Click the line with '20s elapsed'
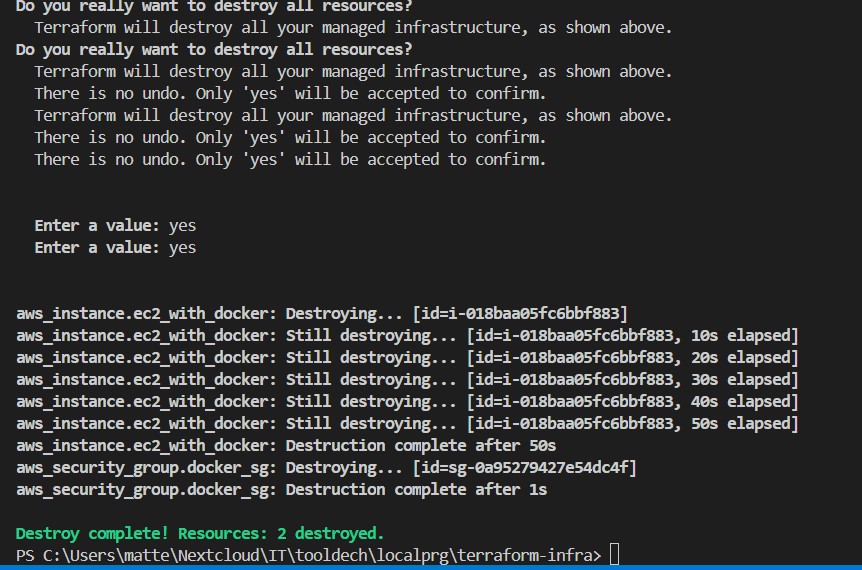Image resolution: width=862 pixels, height=570 pixels. pos(407,358)
